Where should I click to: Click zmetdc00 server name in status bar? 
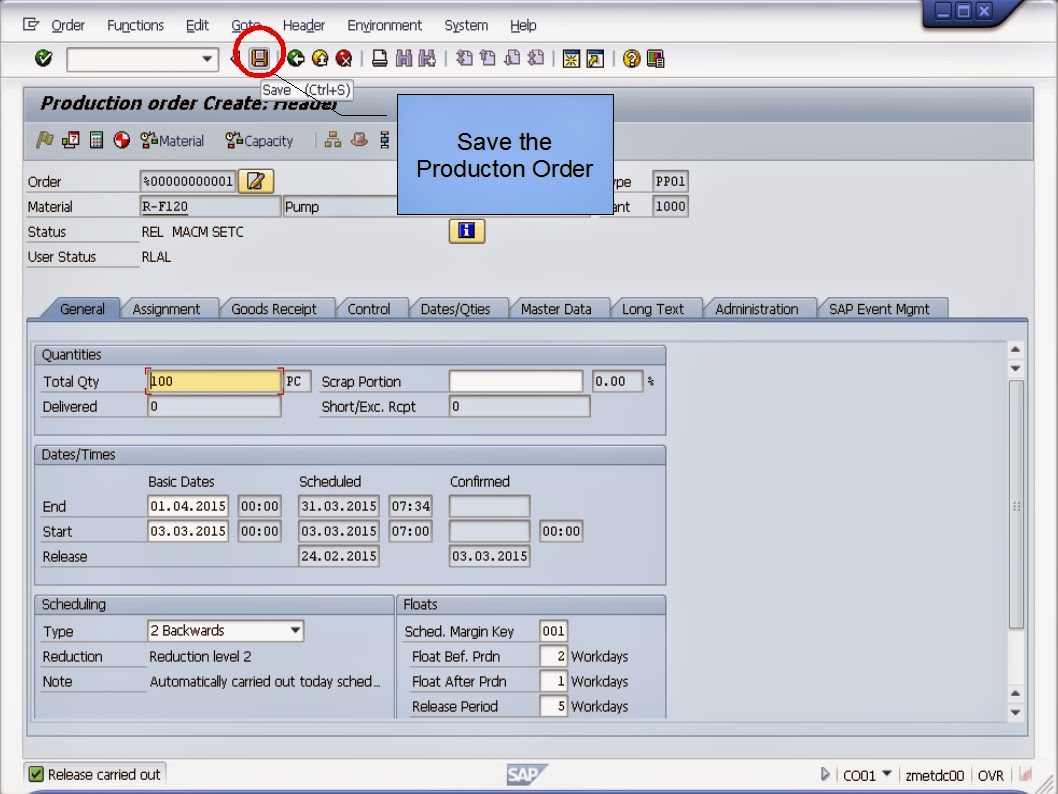[x=935, y=775]
